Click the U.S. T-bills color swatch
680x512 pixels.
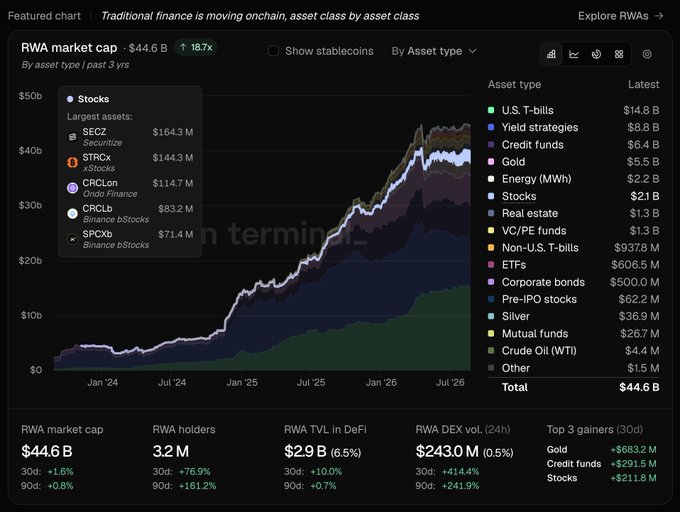pos(491,110)
